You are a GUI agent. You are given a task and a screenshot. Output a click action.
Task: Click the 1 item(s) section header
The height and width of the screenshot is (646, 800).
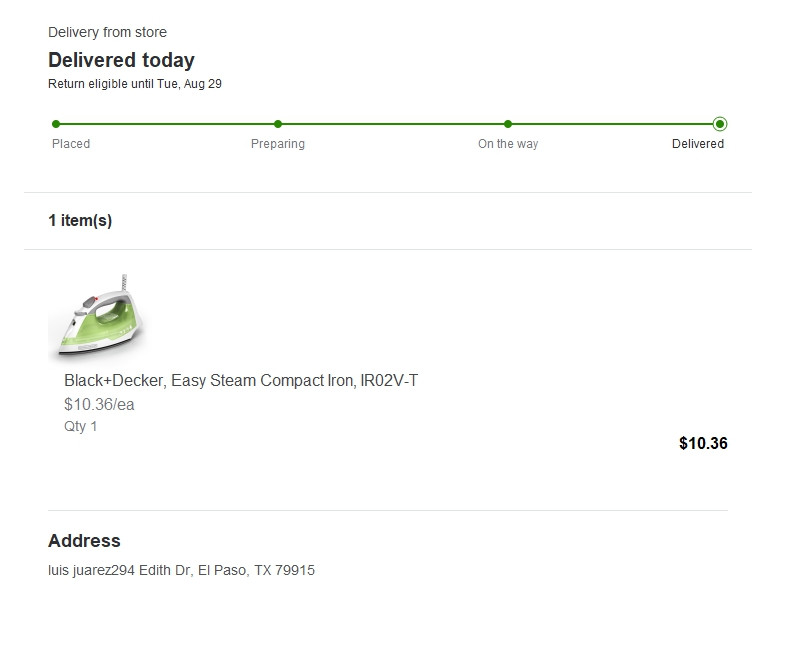[x=80, y=220]
